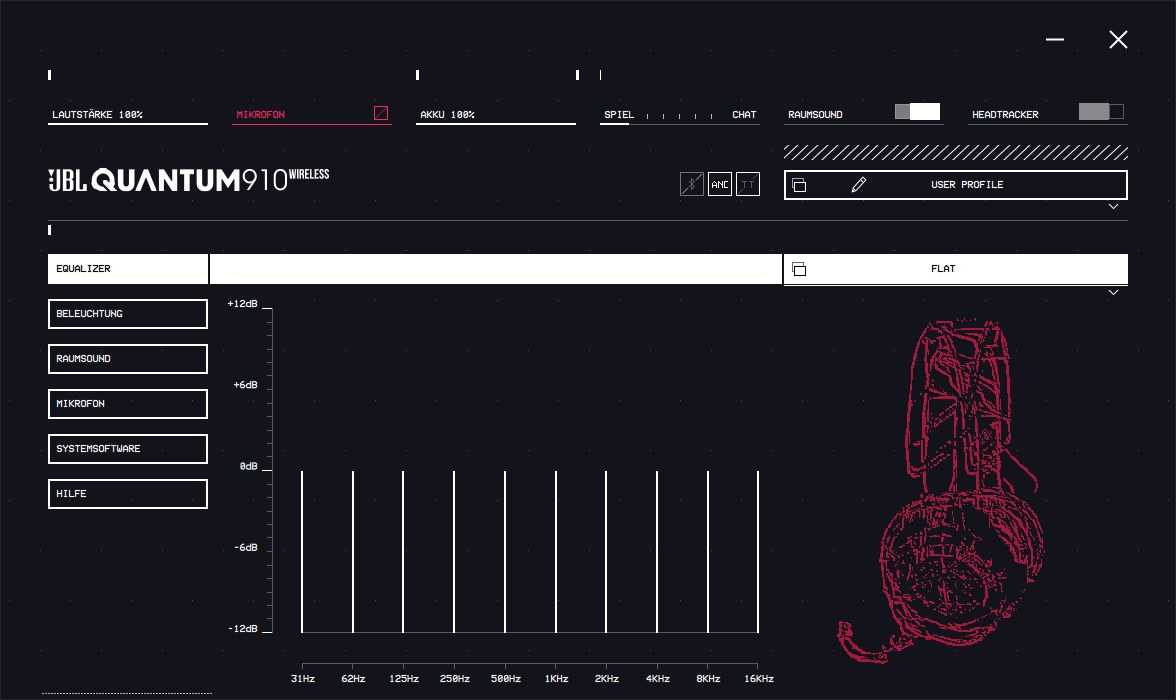Screen dimensions: 1176x700
Task: Click the JBL Quantum 910 logo
Action: tap(189, 179)
